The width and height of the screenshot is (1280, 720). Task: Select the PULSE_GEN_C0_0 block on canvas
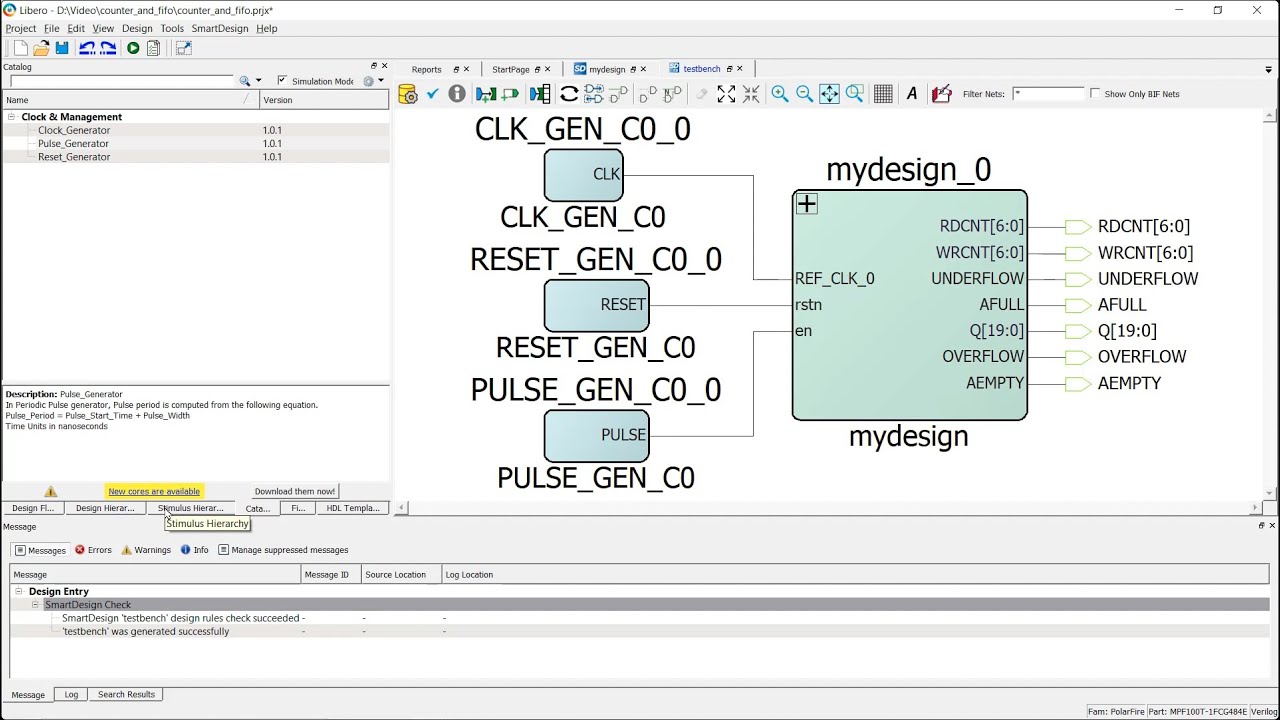(x=596, y=435)
